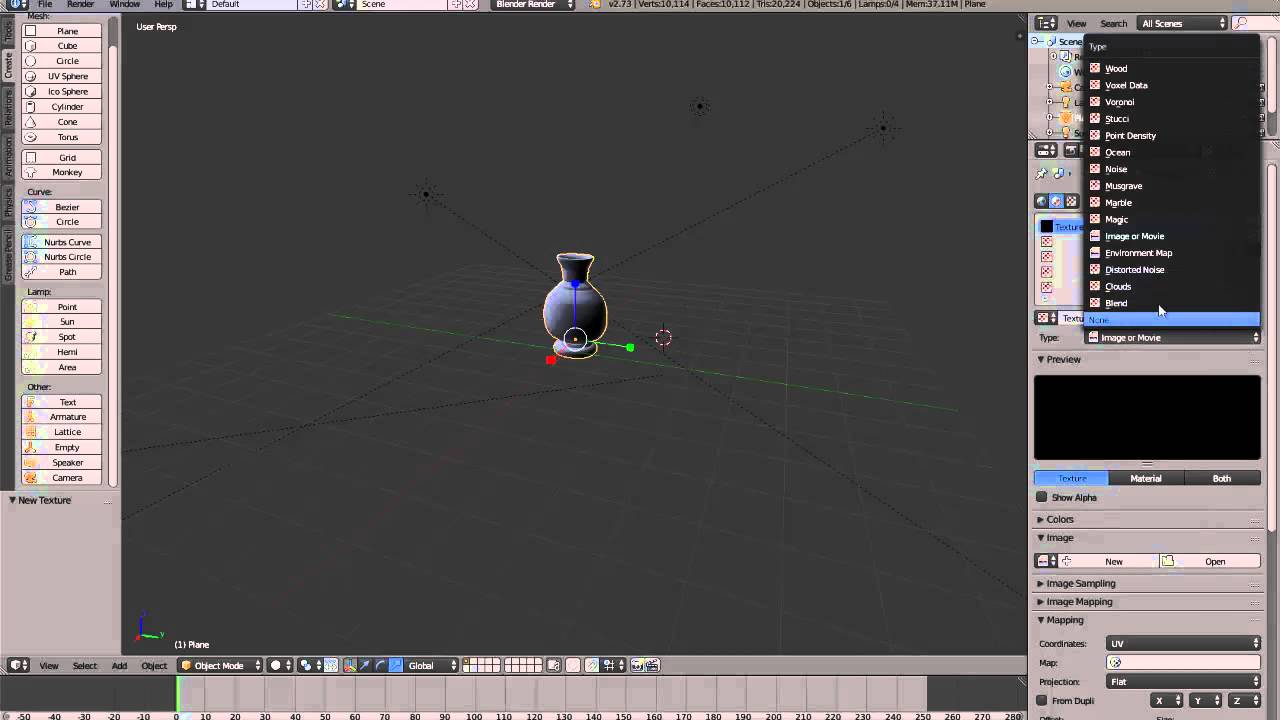This screenshot has height=720, width=1280.
Task: Click the outliner search magnifier icon
Action: (1241, 23)
